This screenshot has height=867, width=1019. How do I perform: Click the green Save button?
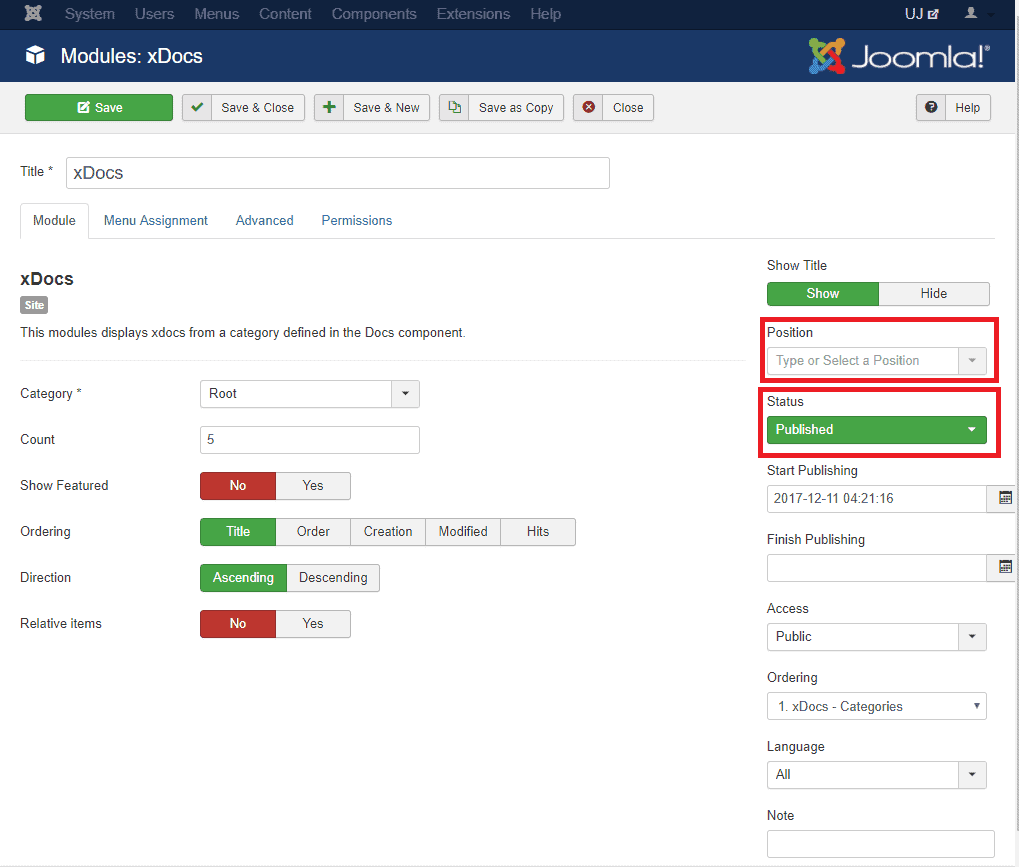pyautogui.click(x=99, y=108)
